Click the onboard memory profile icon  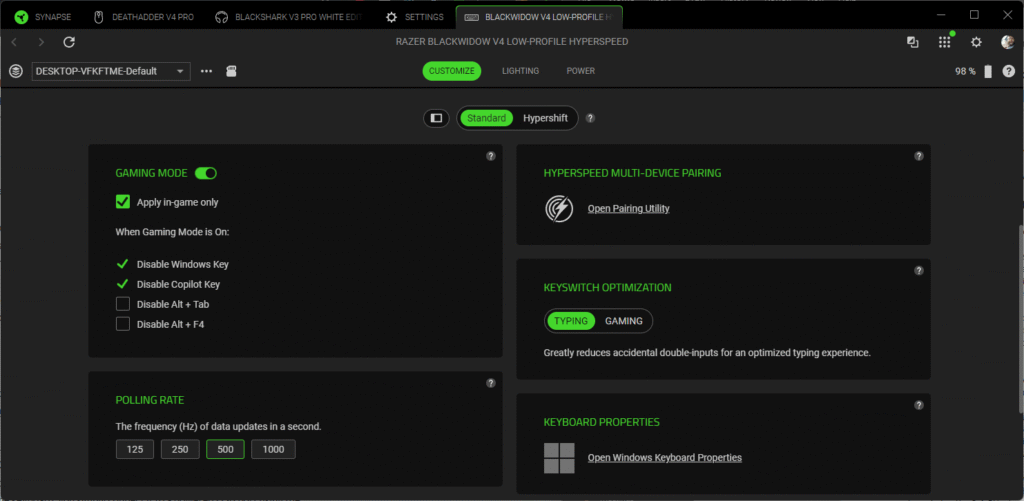click(x=231, y=71)
